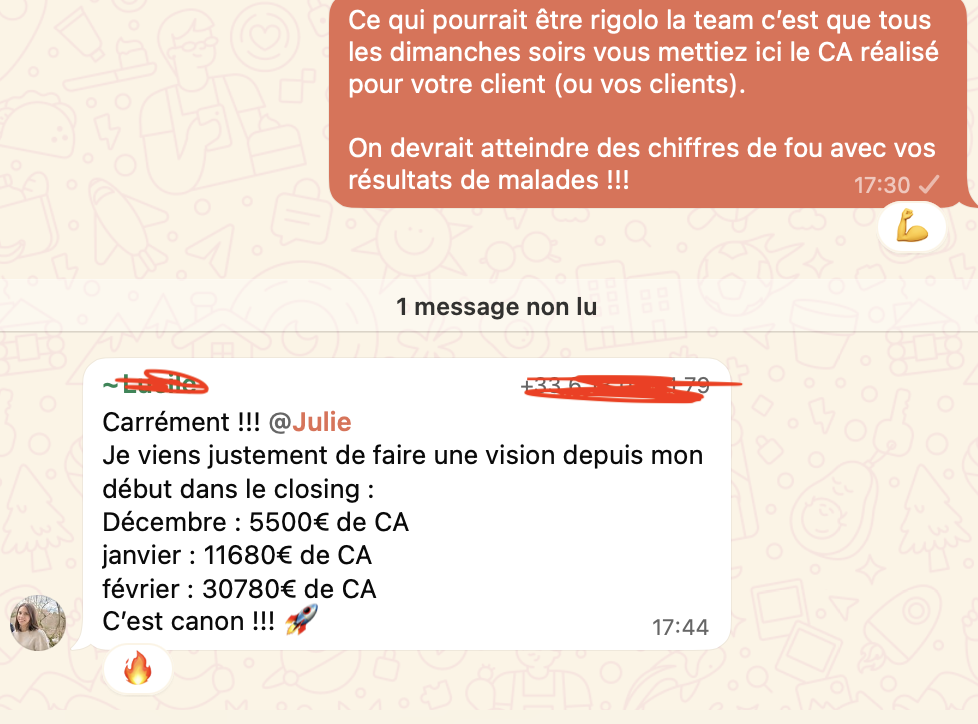The width and height of the screenshot is (978, 724).
Task: Click the "février : 30780€ de CA" line
Action: point(239,589)
